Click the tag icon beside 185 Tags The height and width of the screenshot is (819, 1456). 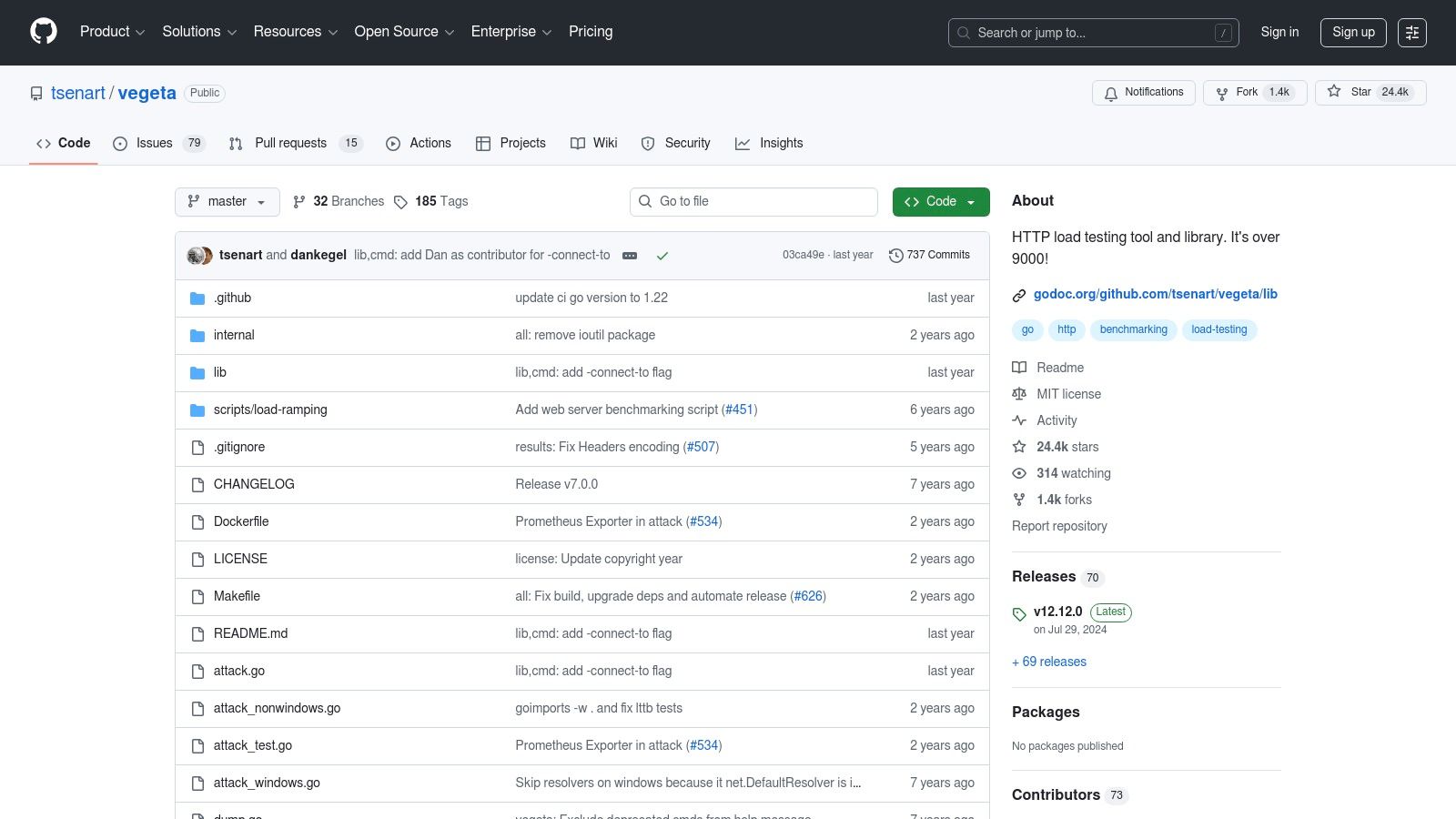[x=401, y=201]
